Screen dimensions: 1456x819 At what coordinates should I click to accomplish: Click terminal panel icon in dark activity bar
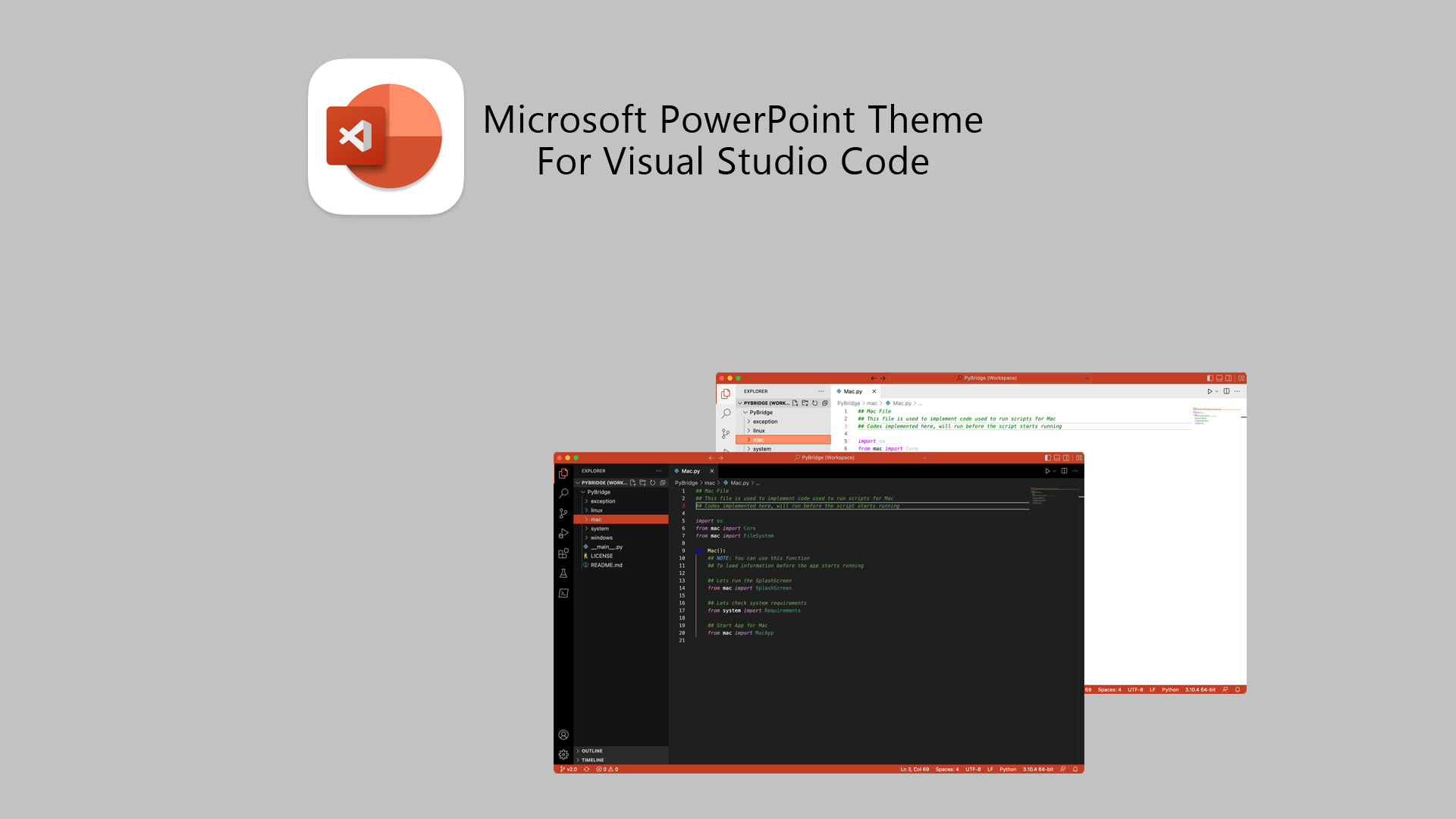tap(563, 593)
